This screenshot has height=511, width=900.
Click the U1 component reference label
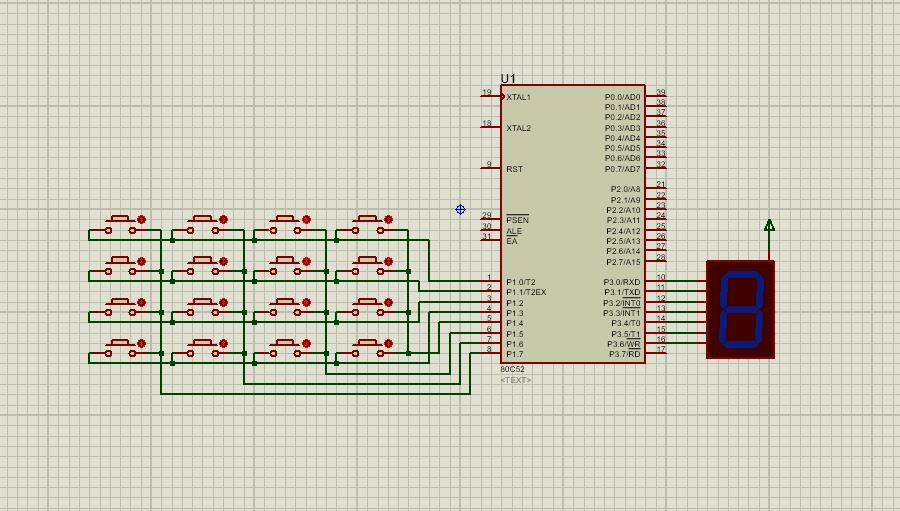pos(508,79)
